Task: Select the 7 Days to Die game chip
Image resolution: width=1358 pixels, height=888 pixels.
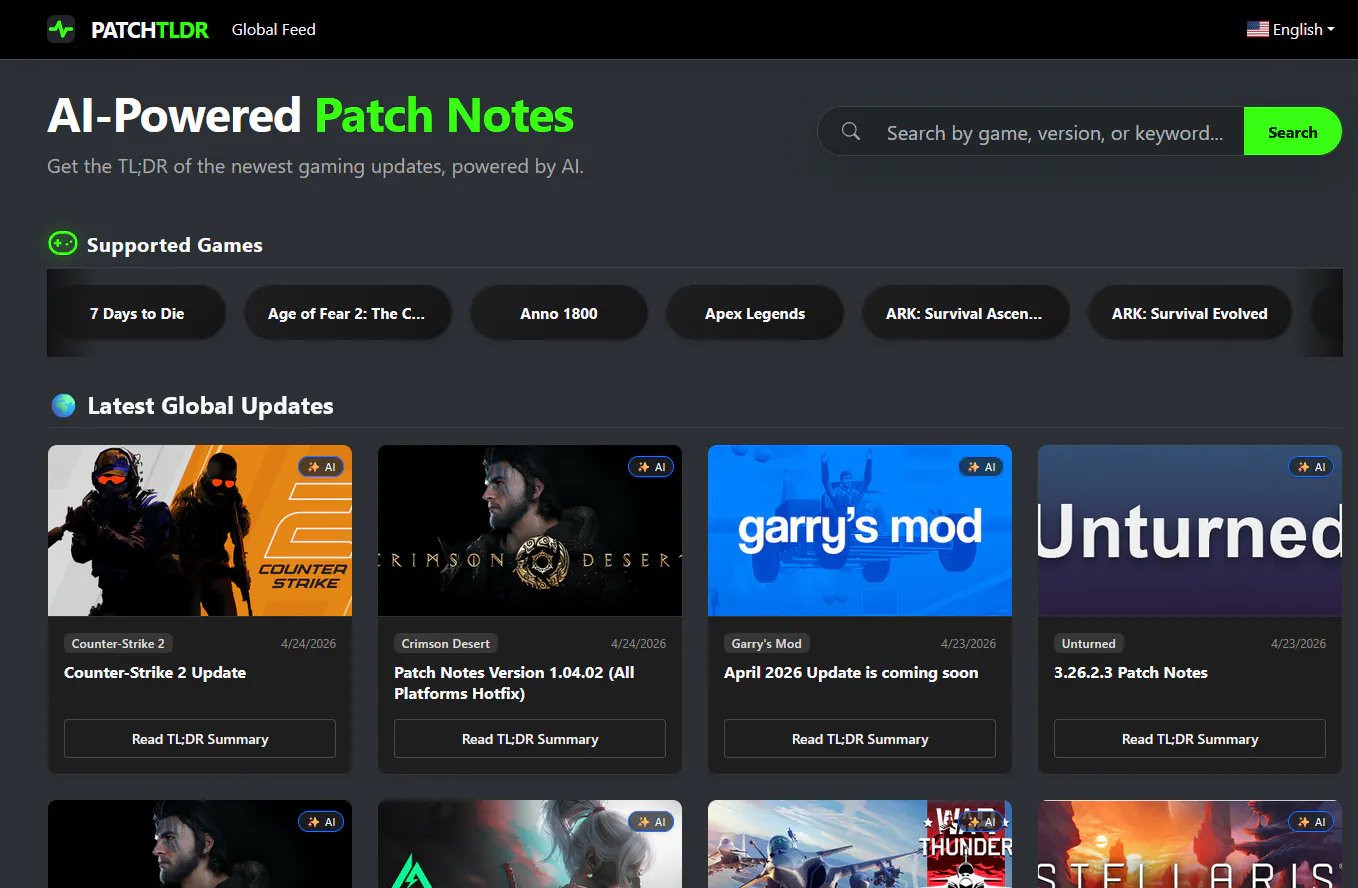Action: pos(137,313)
